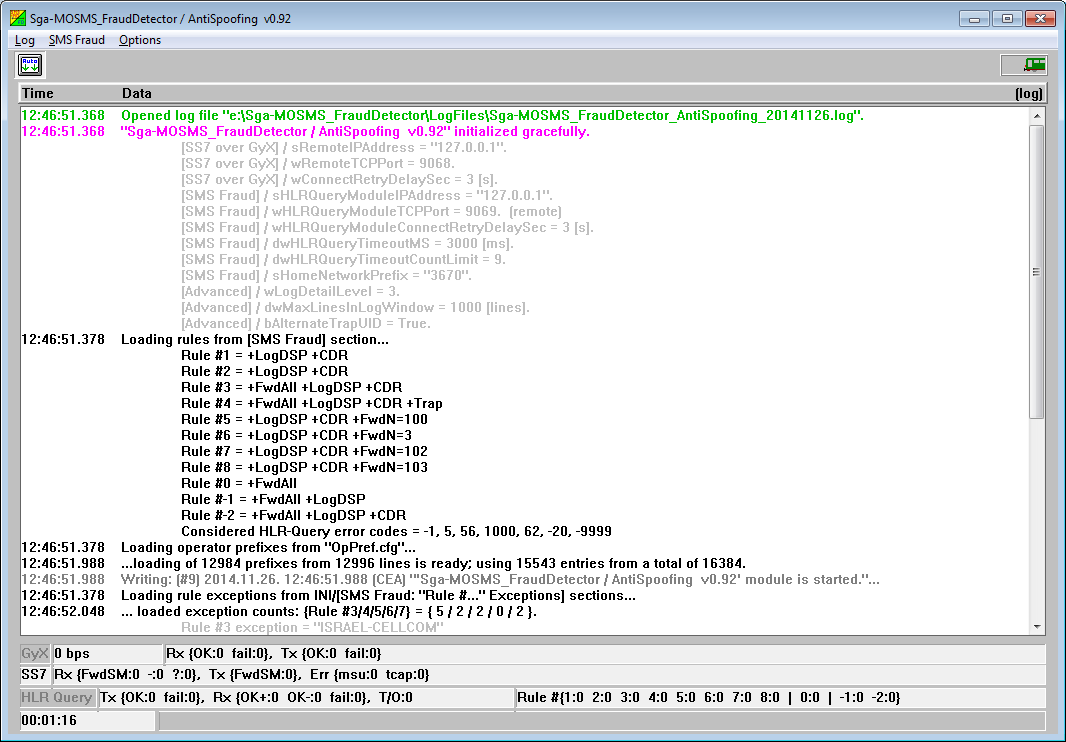This screenshot has width=1066, height=742.
Task: Select the HLR-Query error codes line
Action: [396, 531]
